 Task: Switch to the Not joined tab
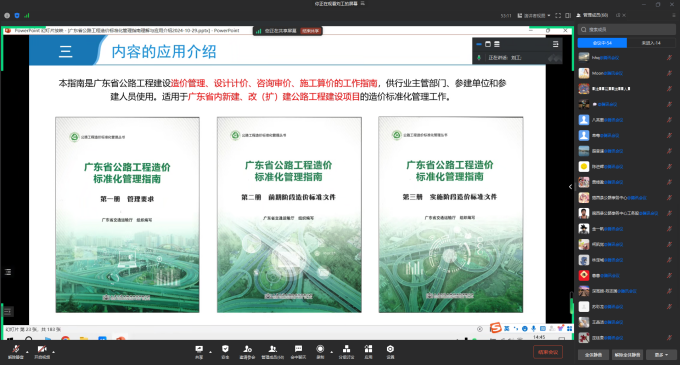[x=651, y=43]
